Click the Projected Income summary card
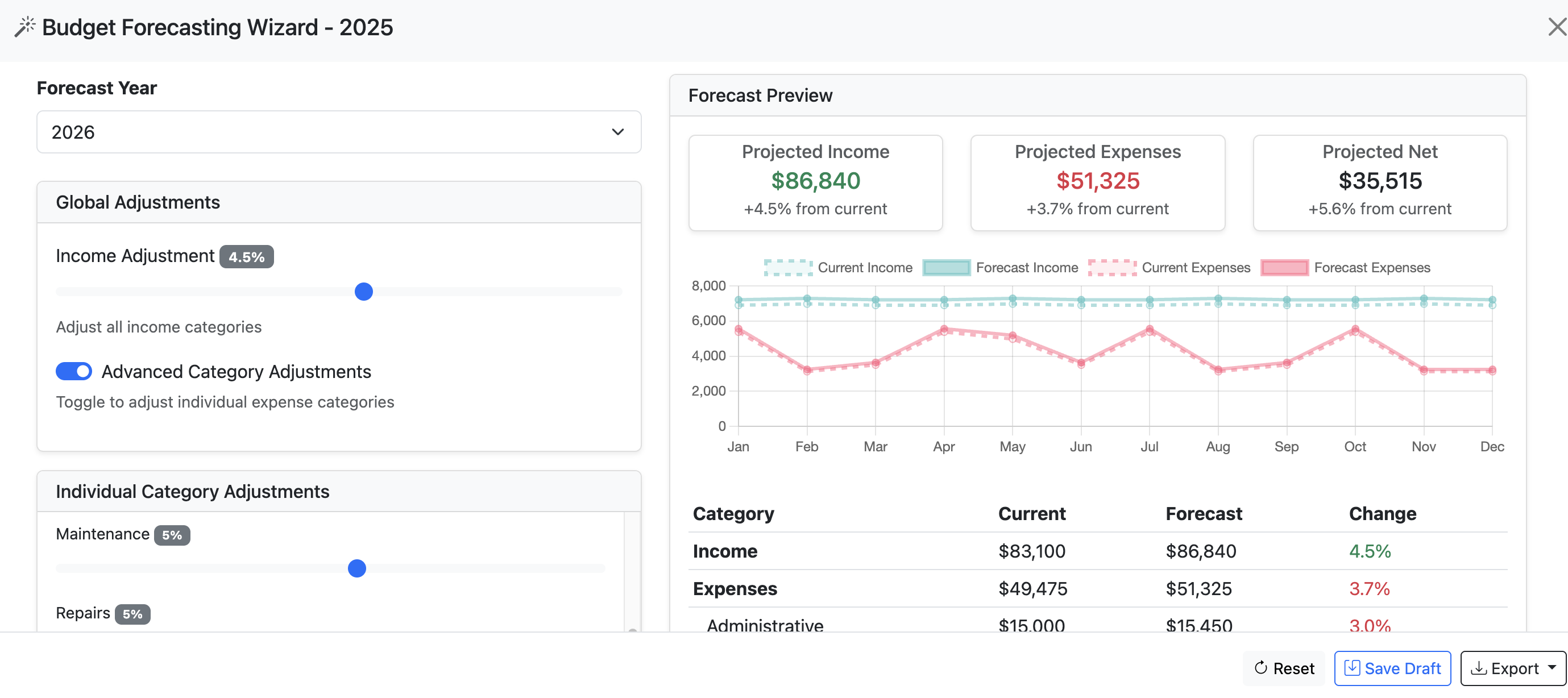The width and height of the screenshot is (1568, 698). pyautogui.click(x=815, y=182)
